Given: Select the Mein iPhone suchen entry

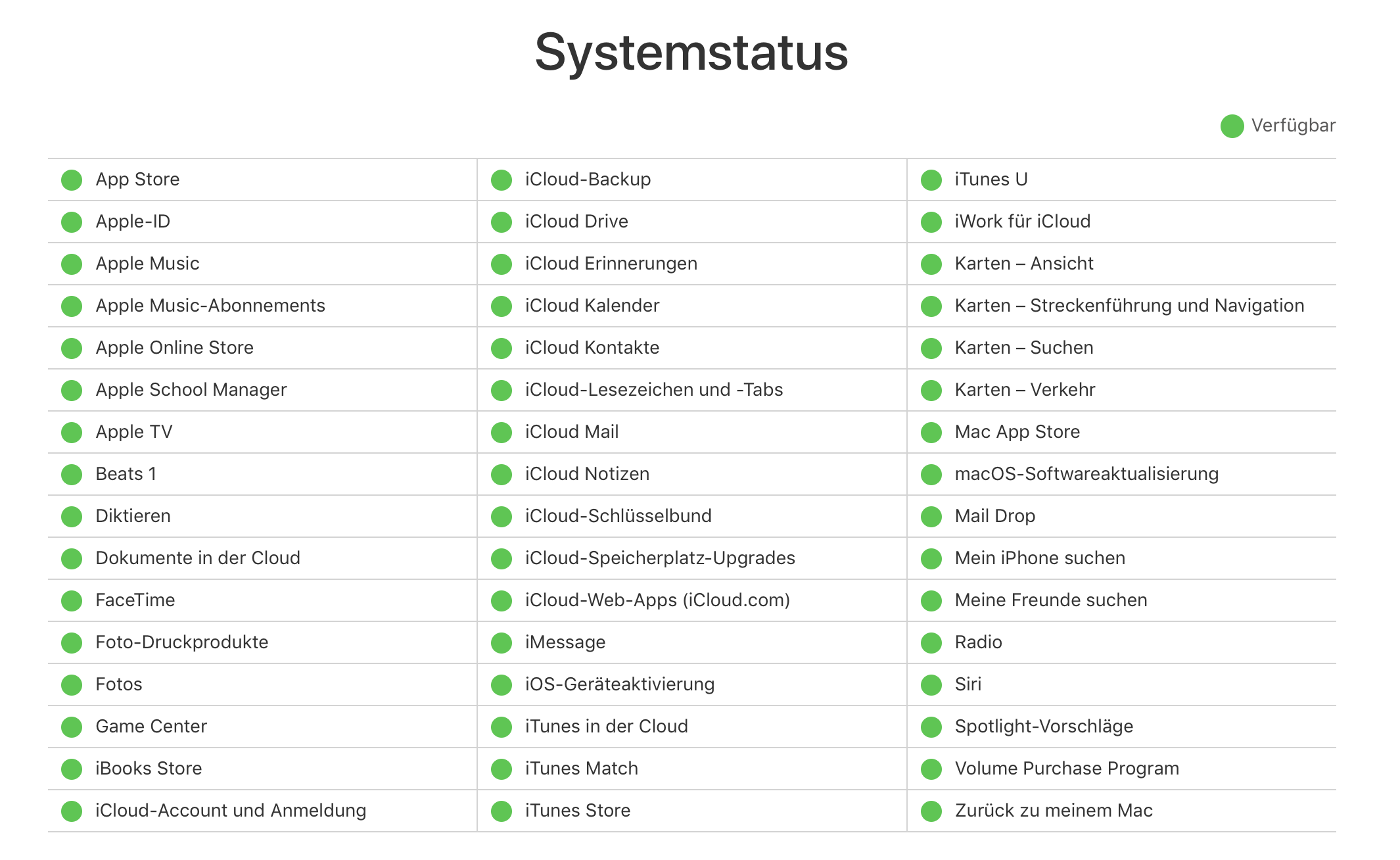Looking at the screenshot, I should (1040, 558).
